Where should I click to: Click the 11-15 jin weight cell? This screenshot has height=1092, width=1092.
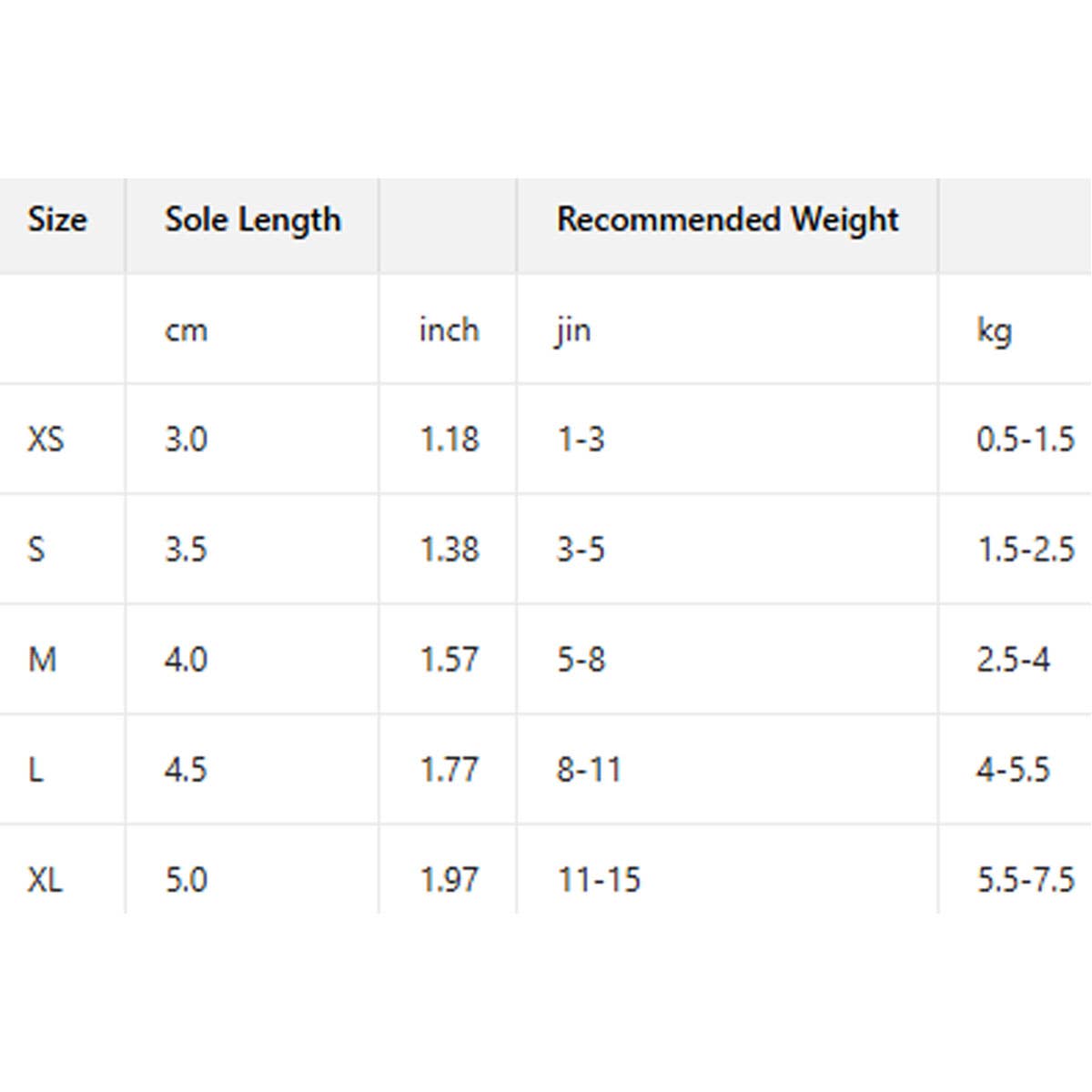[599, 880]
